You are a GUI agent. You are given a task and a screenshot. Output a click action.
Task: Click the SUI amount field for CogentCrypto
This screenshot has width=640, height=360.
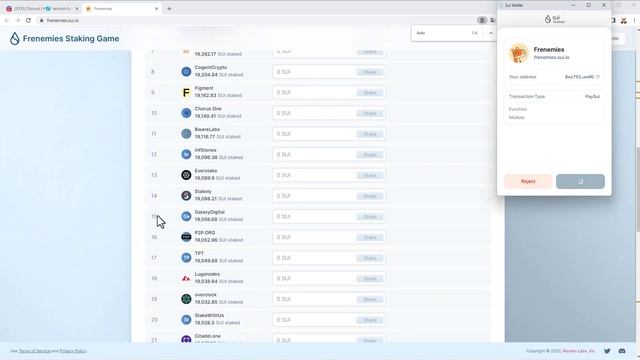(x=329, y=72)
